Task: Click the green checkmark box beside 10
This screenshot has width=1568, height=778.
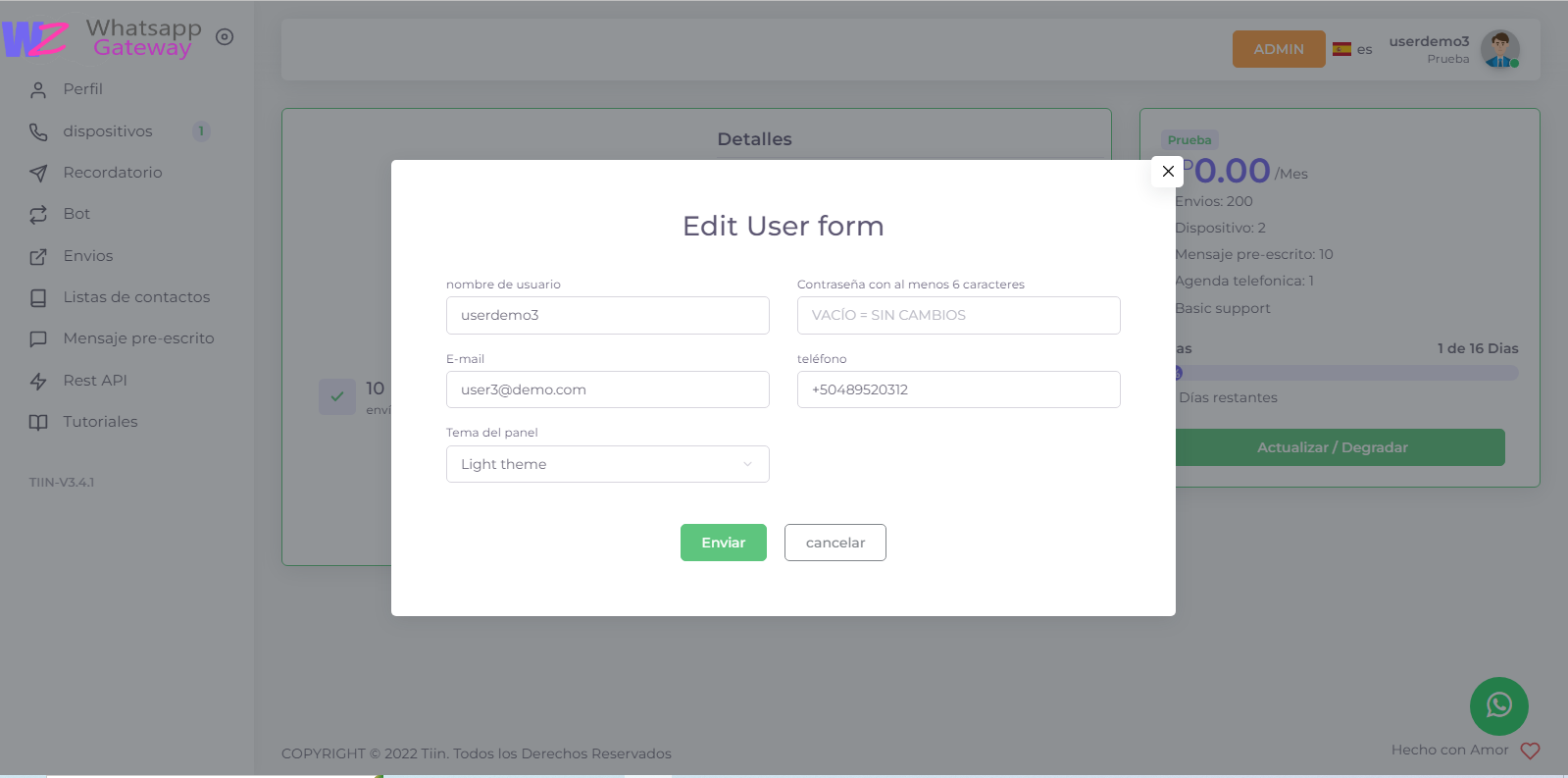Action: coord(336,396)
